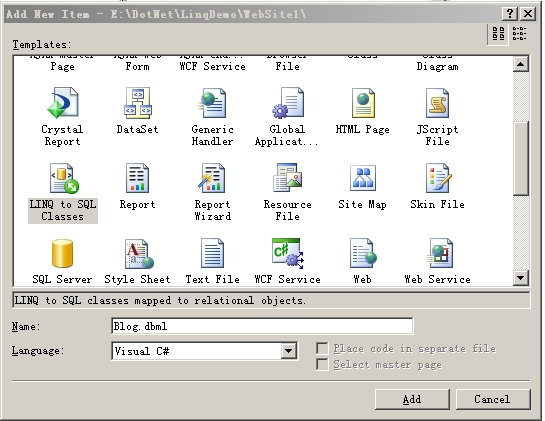Choose the JScript File template
The height and width of the screenshot is (421, 545).
[437, 103]
